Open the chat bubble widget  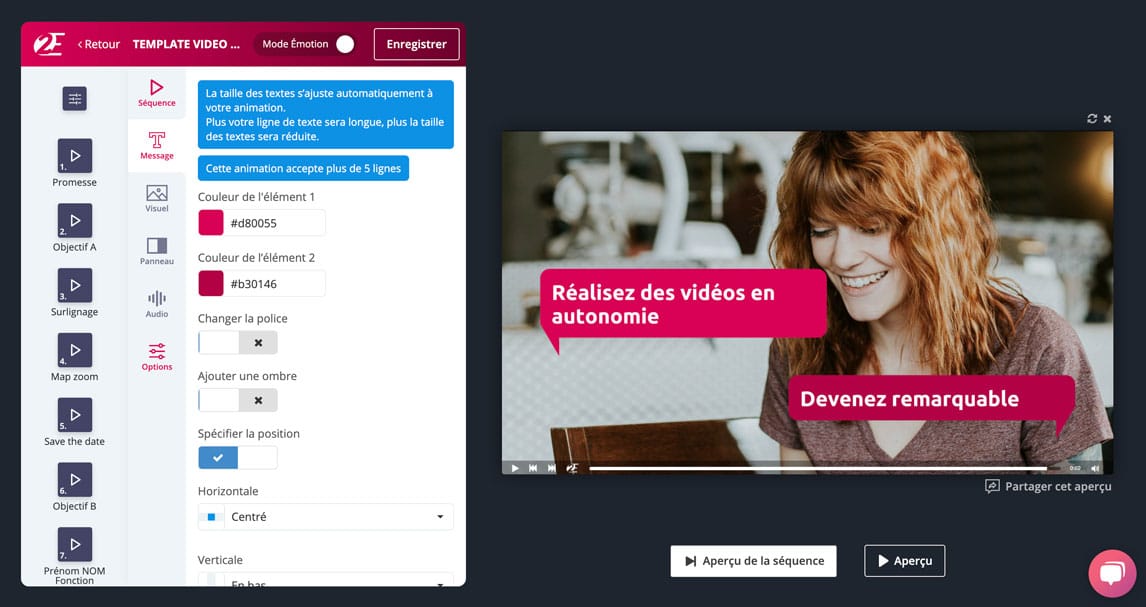[1112, 573]
